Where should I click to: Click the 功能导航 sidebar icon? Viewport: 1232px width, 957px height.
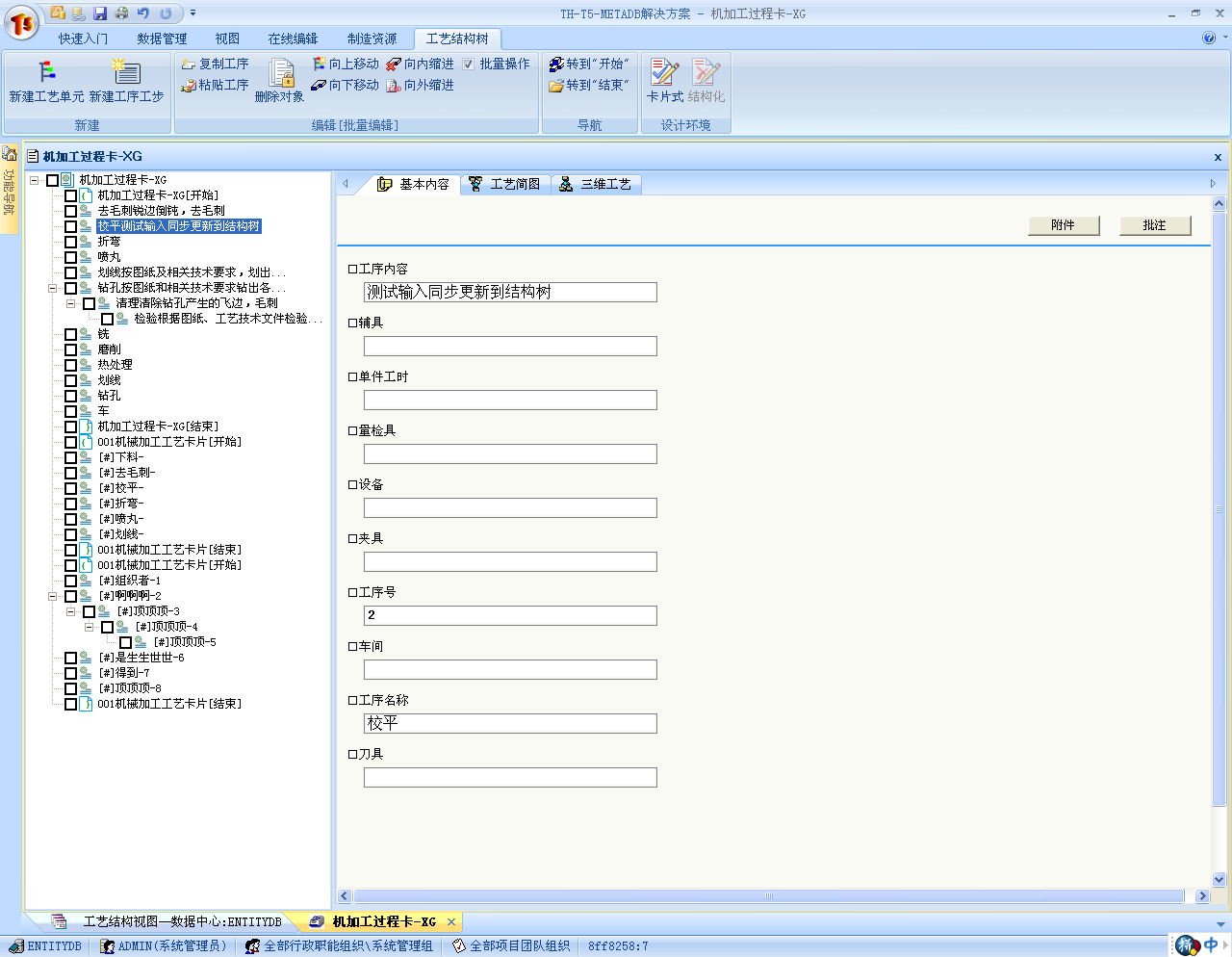(10, 154)
